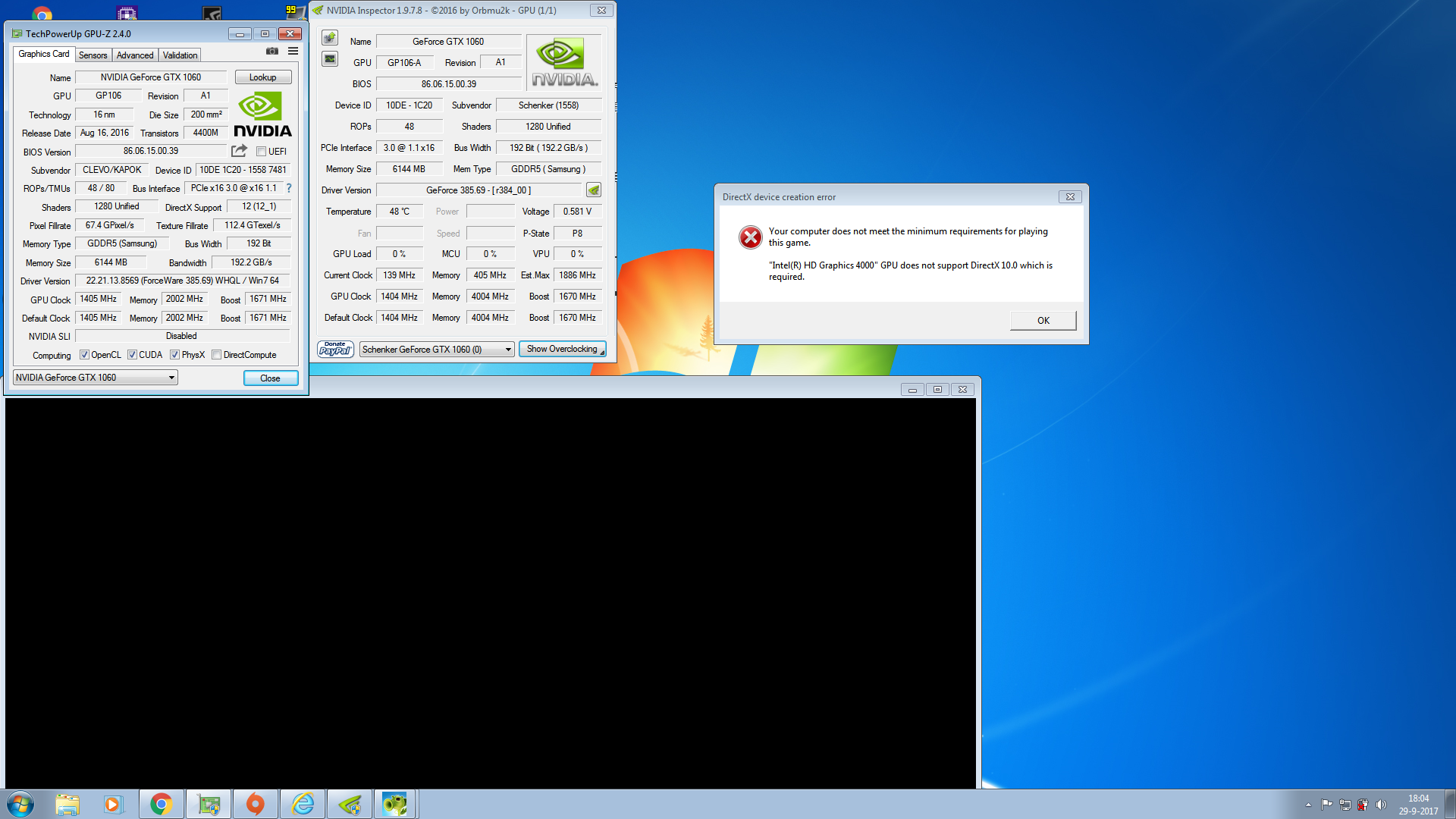1456x819 pixels.
Task: Switch to the Graphics Card tab
Action: coord(44,54)
